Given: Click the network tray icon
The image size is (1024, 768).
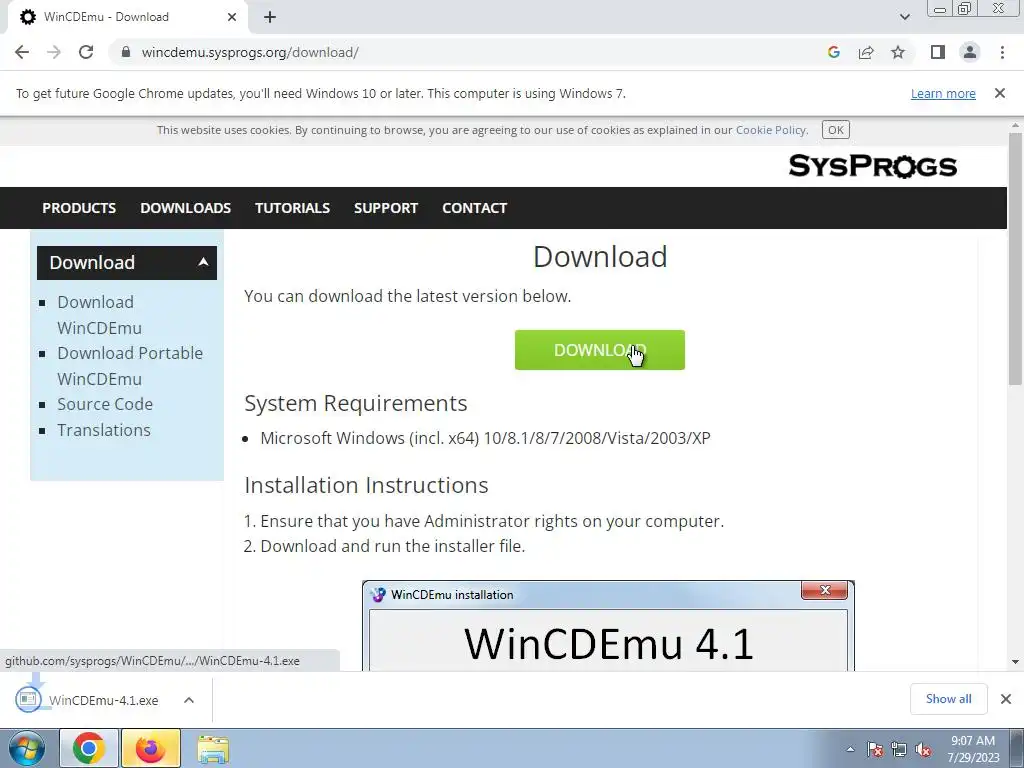Looking at the screenshot, I should pyautogui.click(x=899, y=750).
